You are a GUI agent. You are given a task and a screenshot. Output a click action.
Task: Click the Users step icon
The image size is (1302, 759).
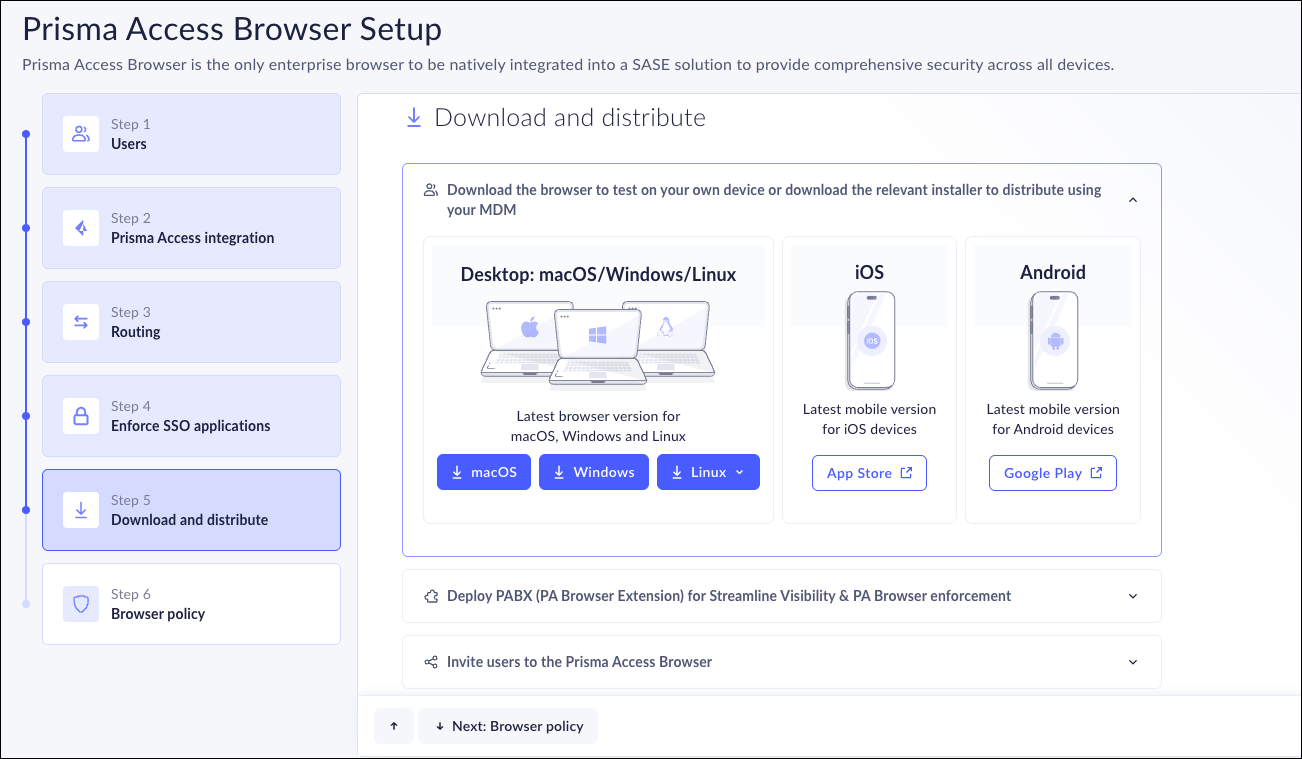(81, 134)
